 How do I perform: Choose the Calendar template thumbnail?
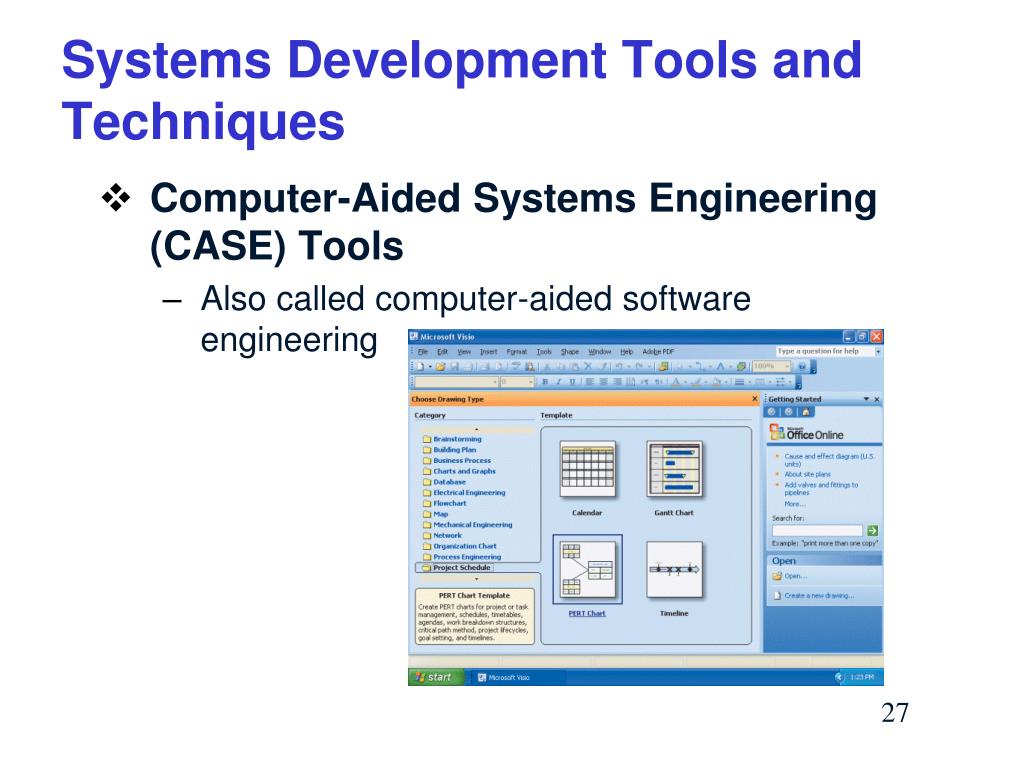(587, 470)
